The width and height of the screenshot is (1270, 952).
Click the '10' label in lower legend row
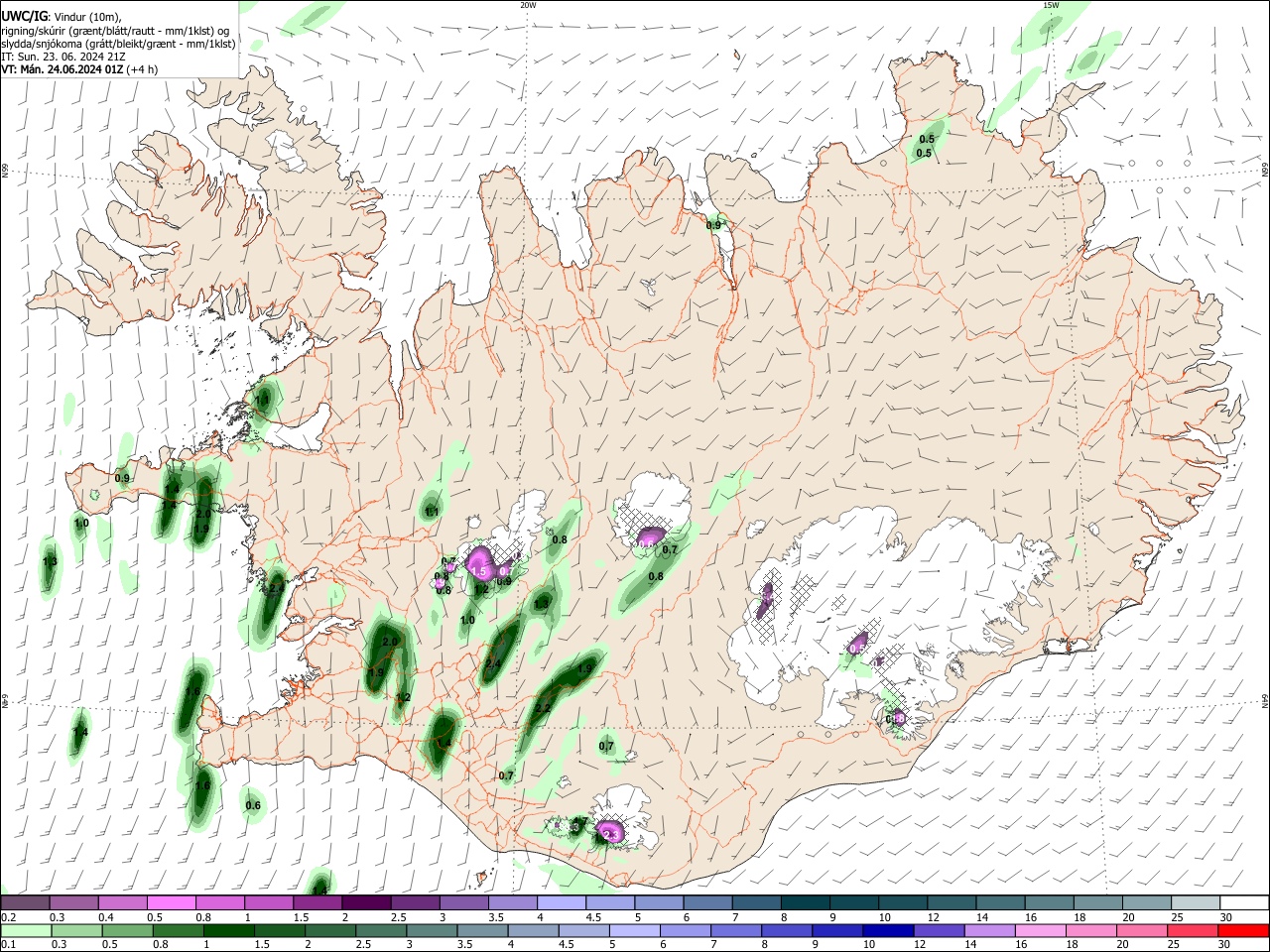[868, 945]
